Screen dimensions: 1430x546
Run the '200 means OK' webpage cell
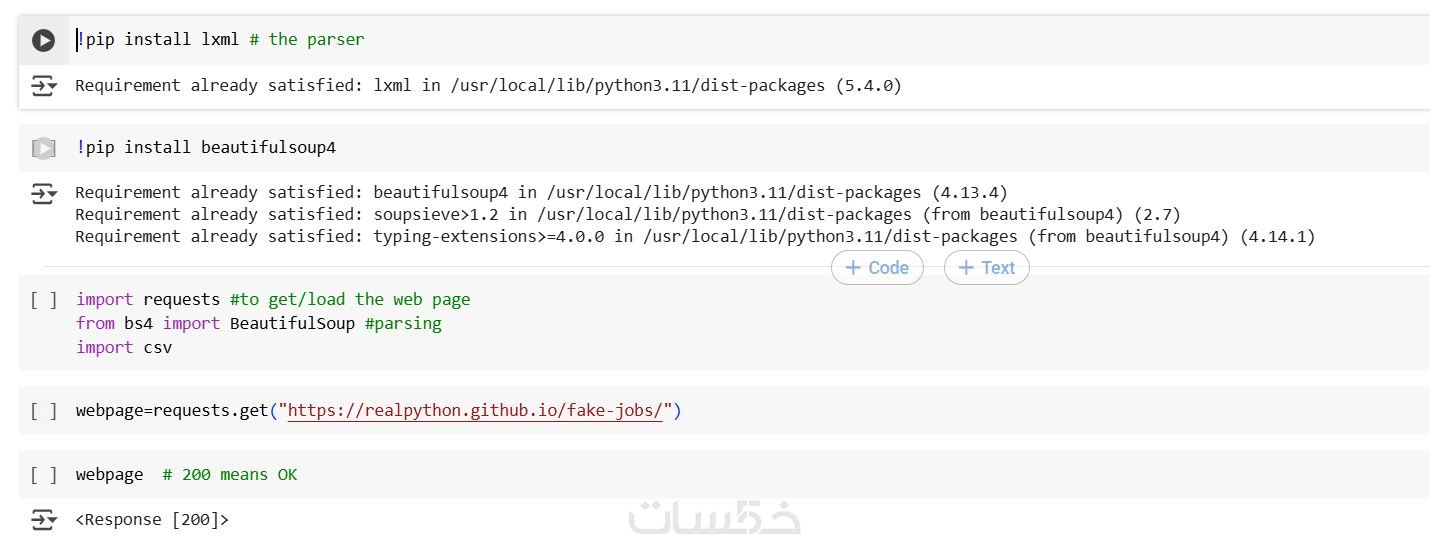(x=43, y=475)
